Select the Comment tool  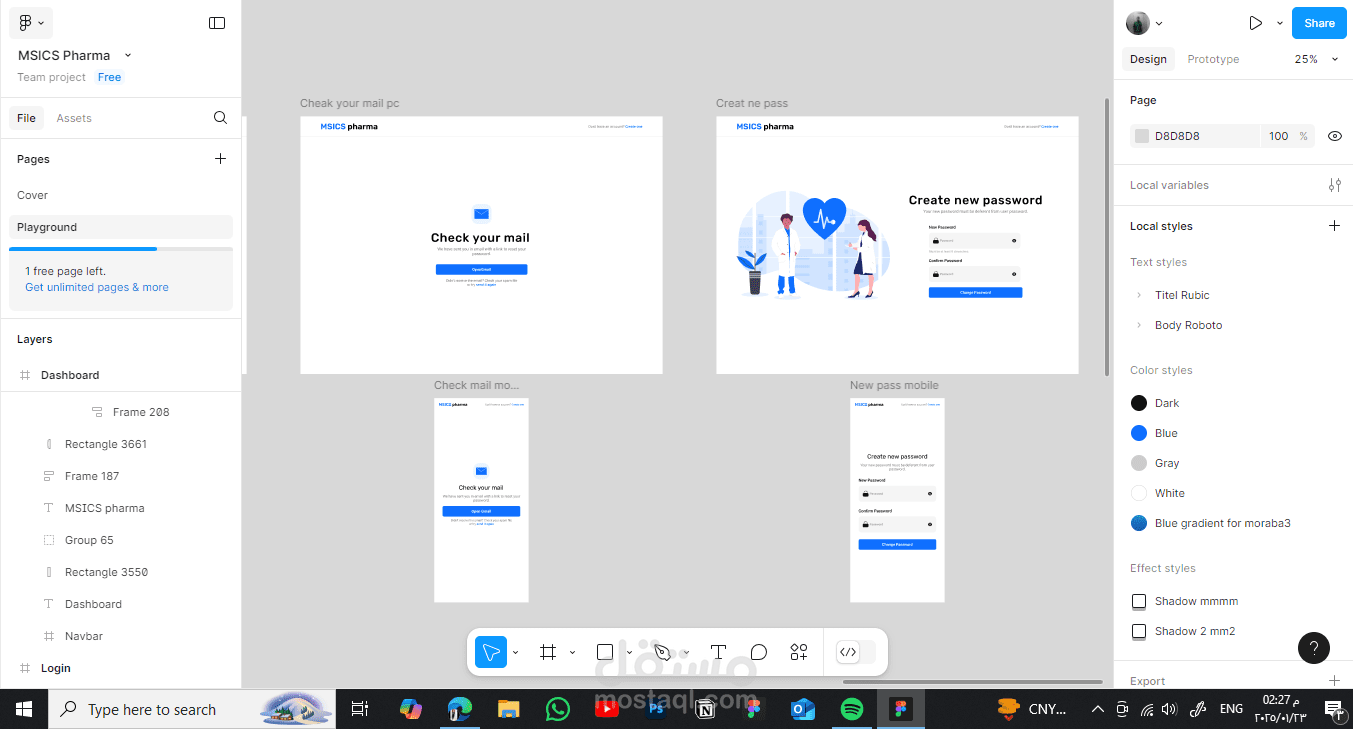tap(759, 652)
